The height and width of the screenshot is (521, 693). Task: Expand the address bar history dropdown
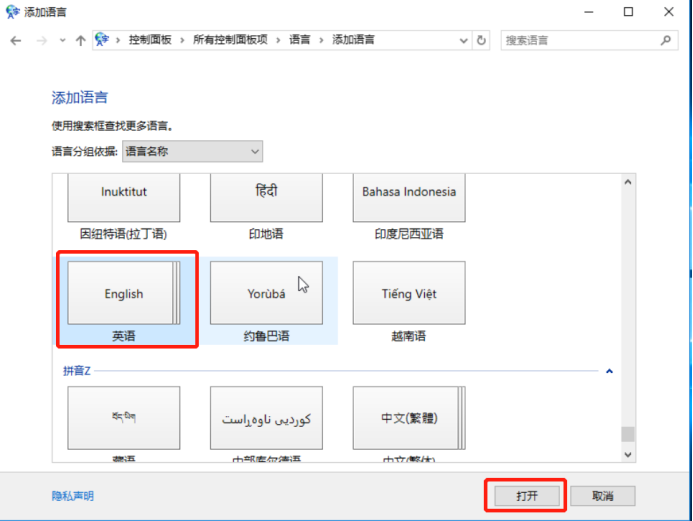463,41
